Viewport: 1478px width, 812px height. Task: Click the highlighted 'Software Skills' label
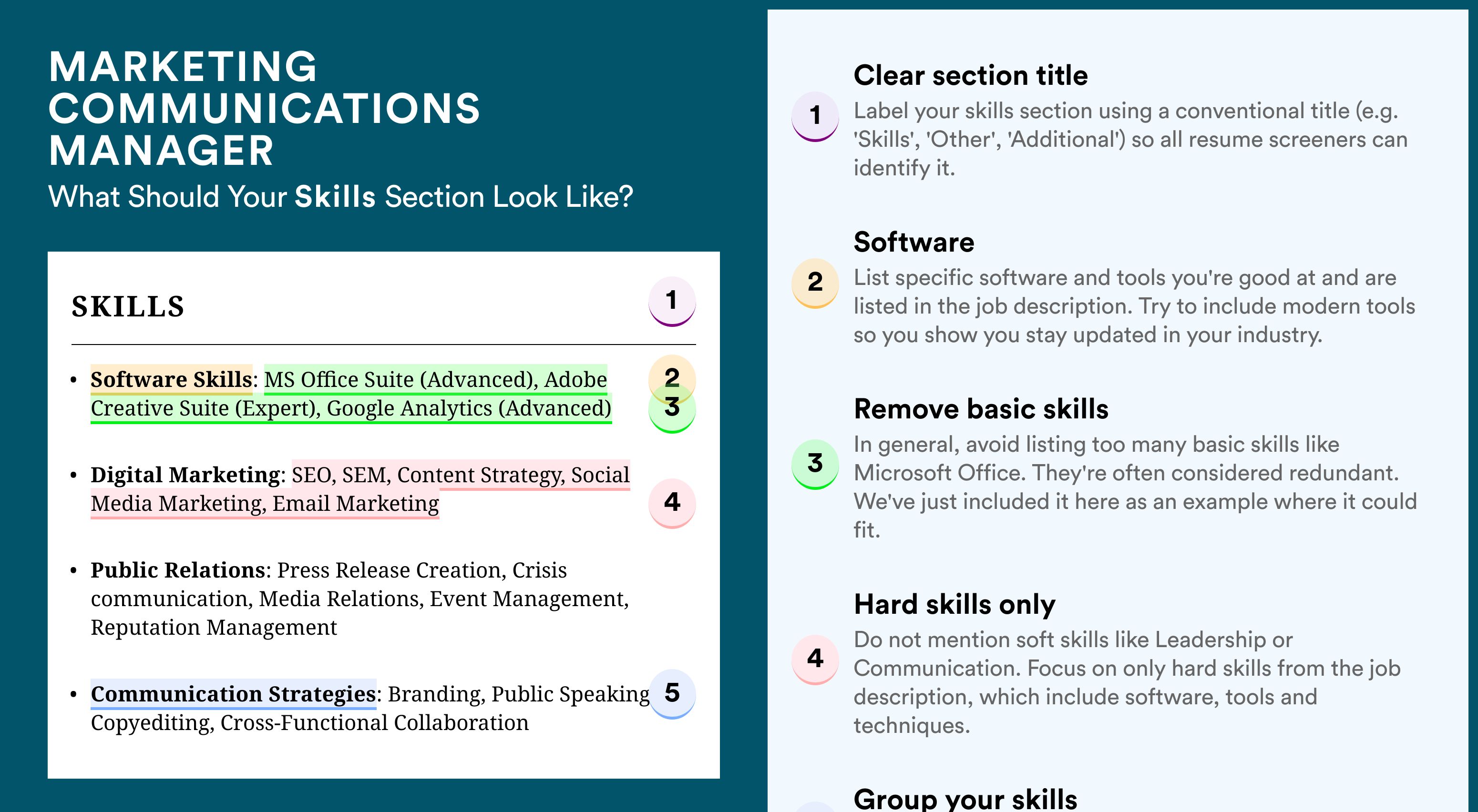(172, 380)
